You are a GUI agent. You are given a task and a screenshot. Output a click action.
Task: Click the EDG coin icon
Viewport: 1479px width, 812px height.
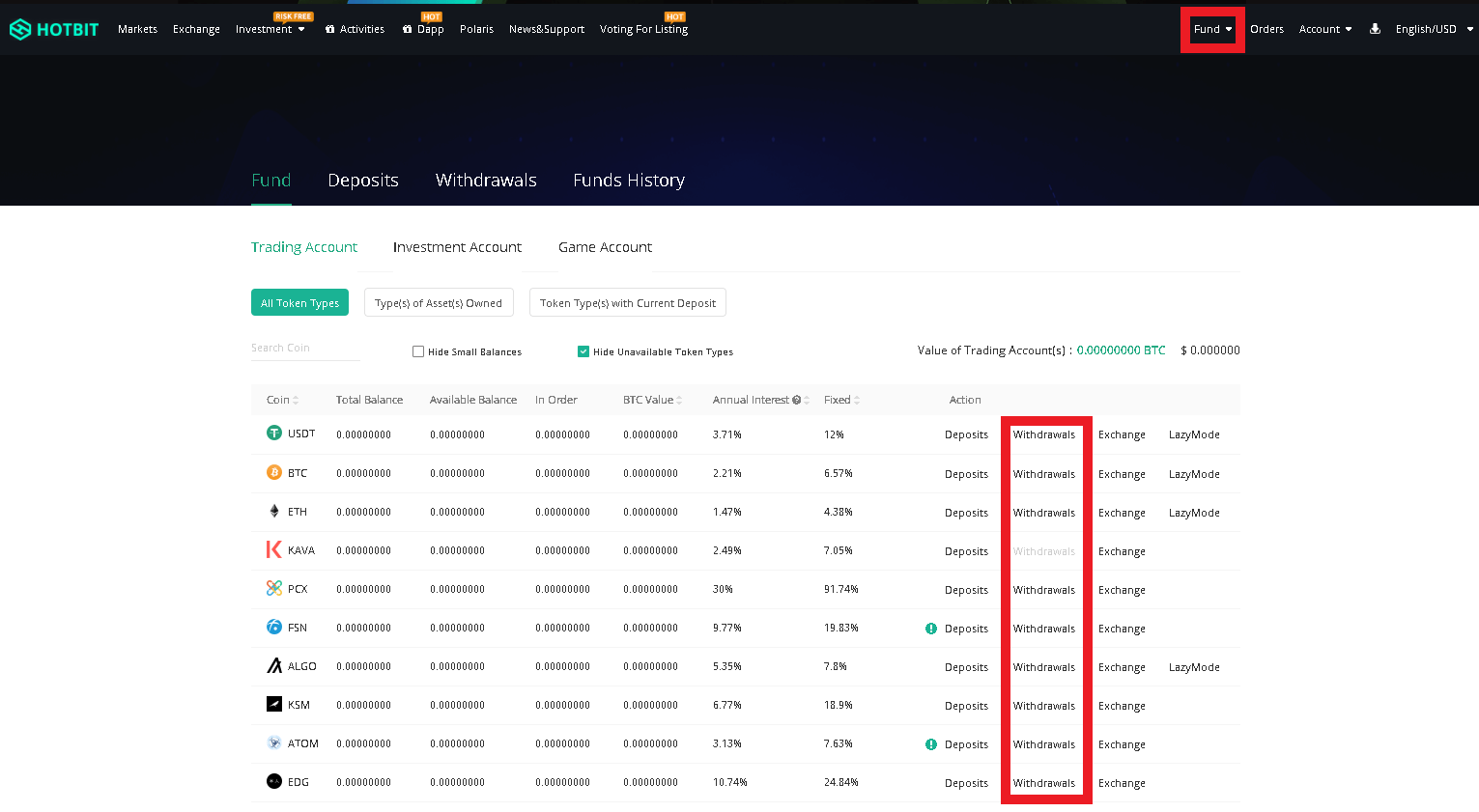pyautogui.click(x=274, y=781)
